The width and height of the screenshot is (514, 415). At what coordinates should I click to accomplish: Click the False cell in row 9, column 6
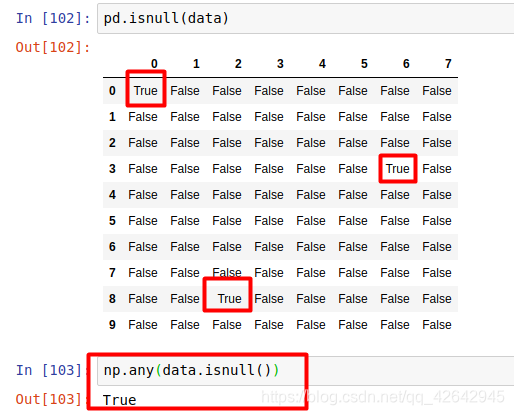pos(395,325)
